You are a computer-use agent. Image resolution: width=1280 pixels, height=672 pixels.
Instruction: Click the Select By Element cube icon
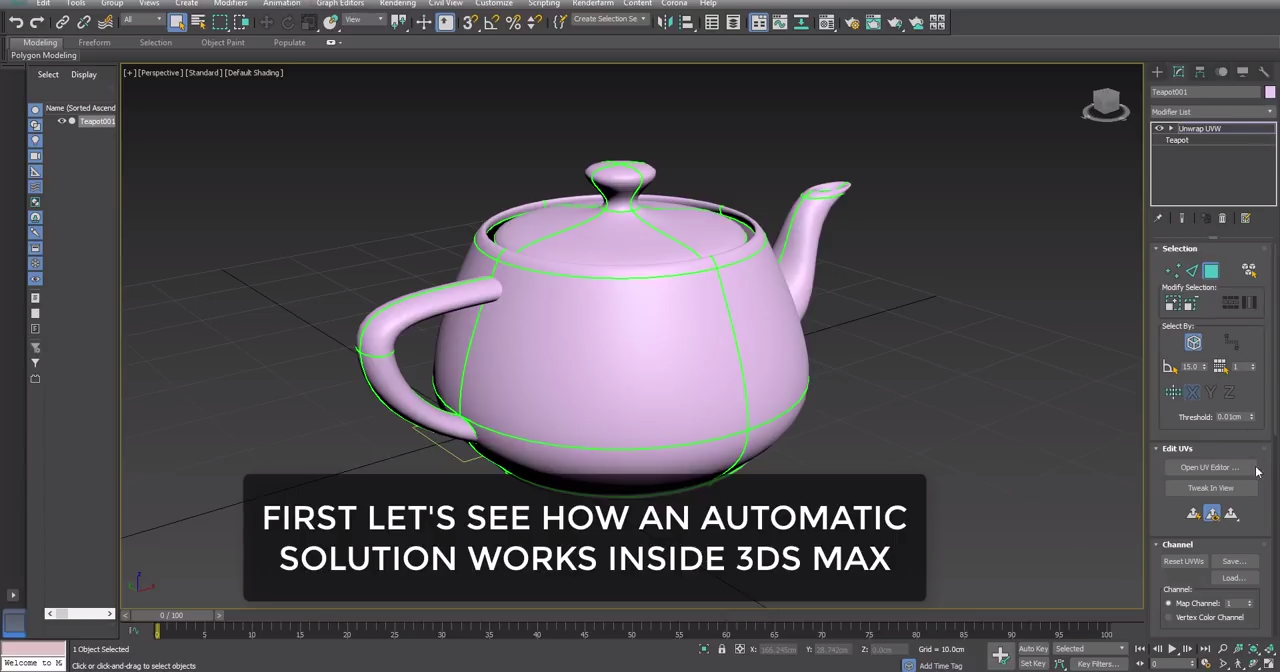click(x=1193, y=343)
